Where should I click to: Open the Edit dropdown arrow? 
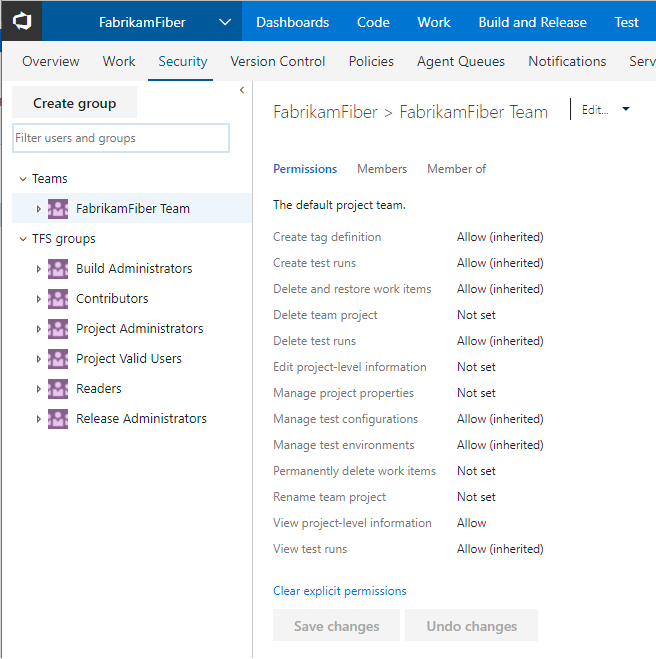(626, 109)
